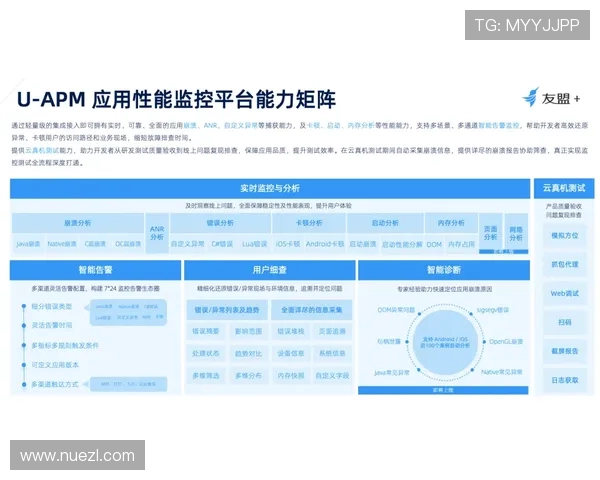Click the OpenGL崩溃 label
The height and width of the screenshot is (480, 600).
(506, 341)
